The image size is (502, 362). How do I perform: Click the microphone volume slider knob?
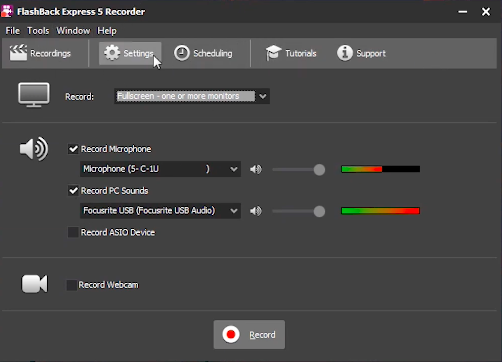[319, 170]
